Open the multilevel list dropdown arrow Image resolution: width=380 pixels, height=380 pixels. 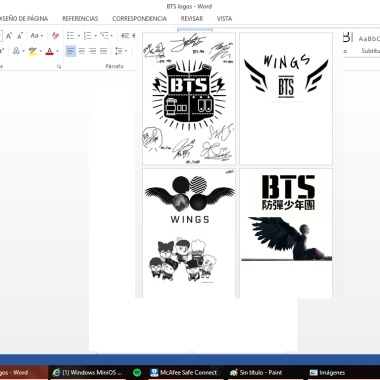[112, 36]
